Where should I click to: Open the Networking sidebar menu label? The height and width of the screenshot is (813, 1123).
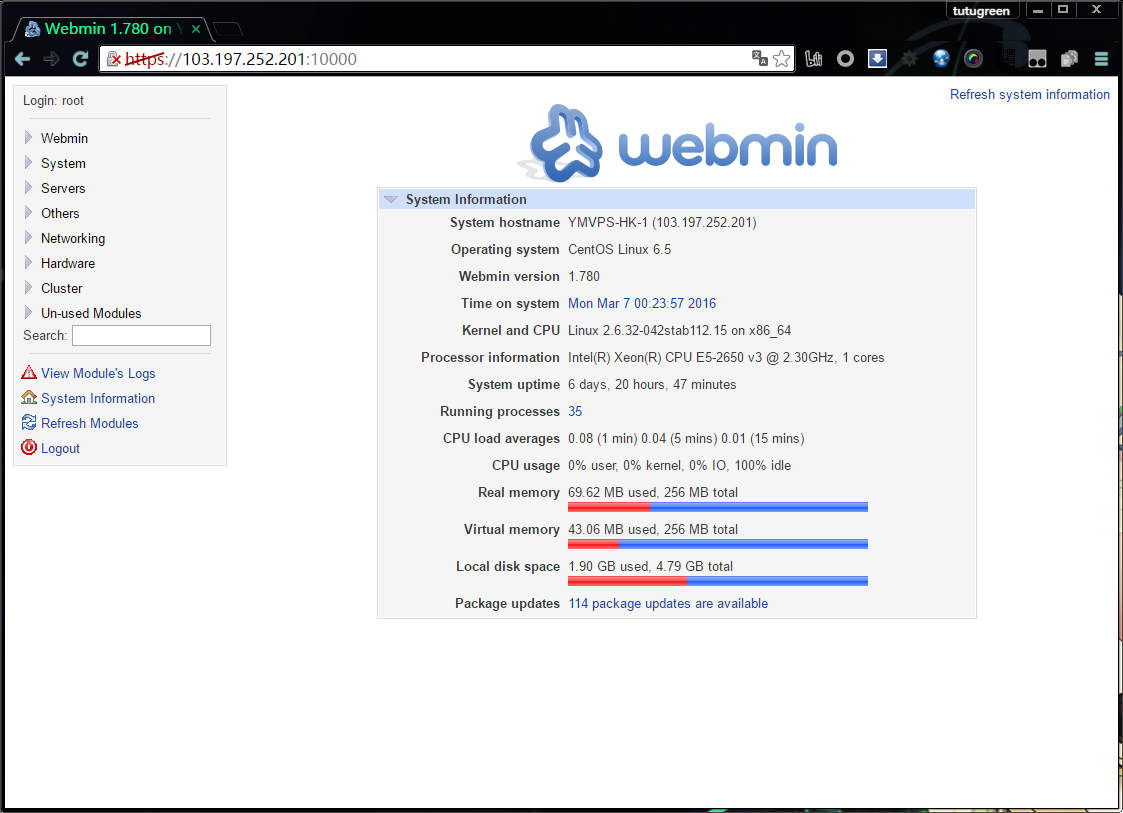(x=73, y=239)
